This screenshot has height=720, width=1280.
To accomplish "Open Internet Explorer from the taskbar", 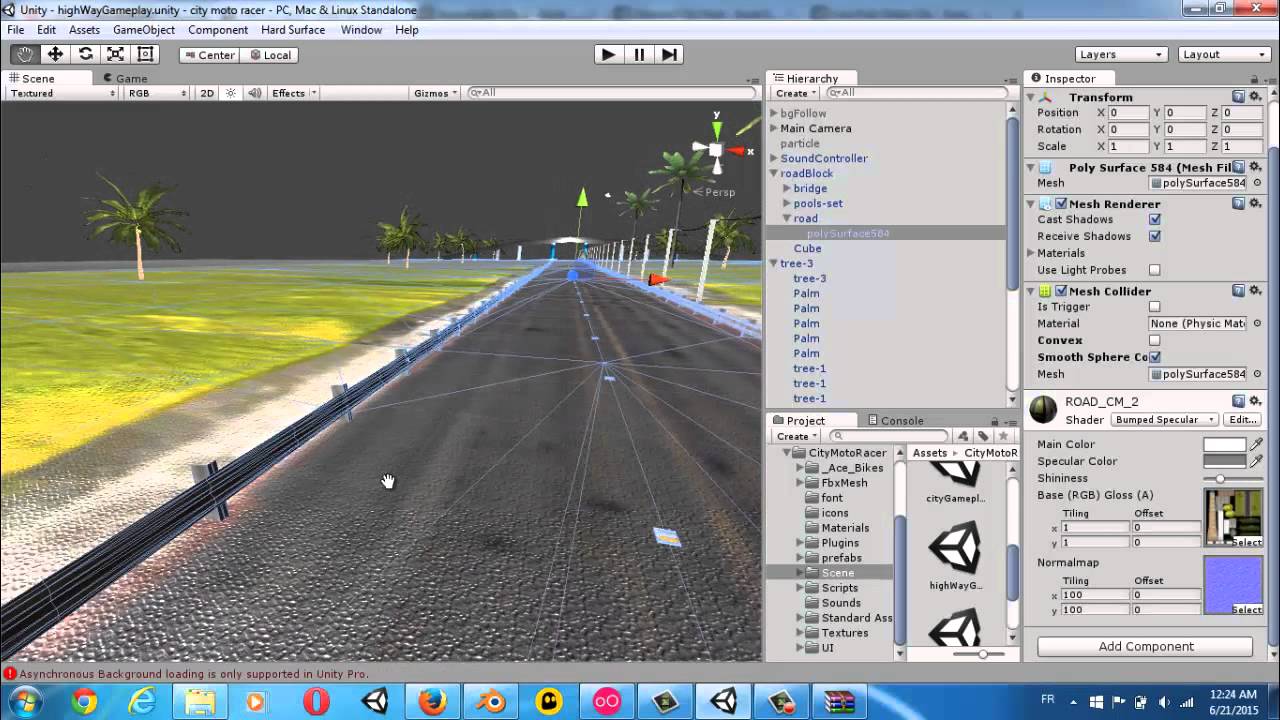I will [142, 702].
